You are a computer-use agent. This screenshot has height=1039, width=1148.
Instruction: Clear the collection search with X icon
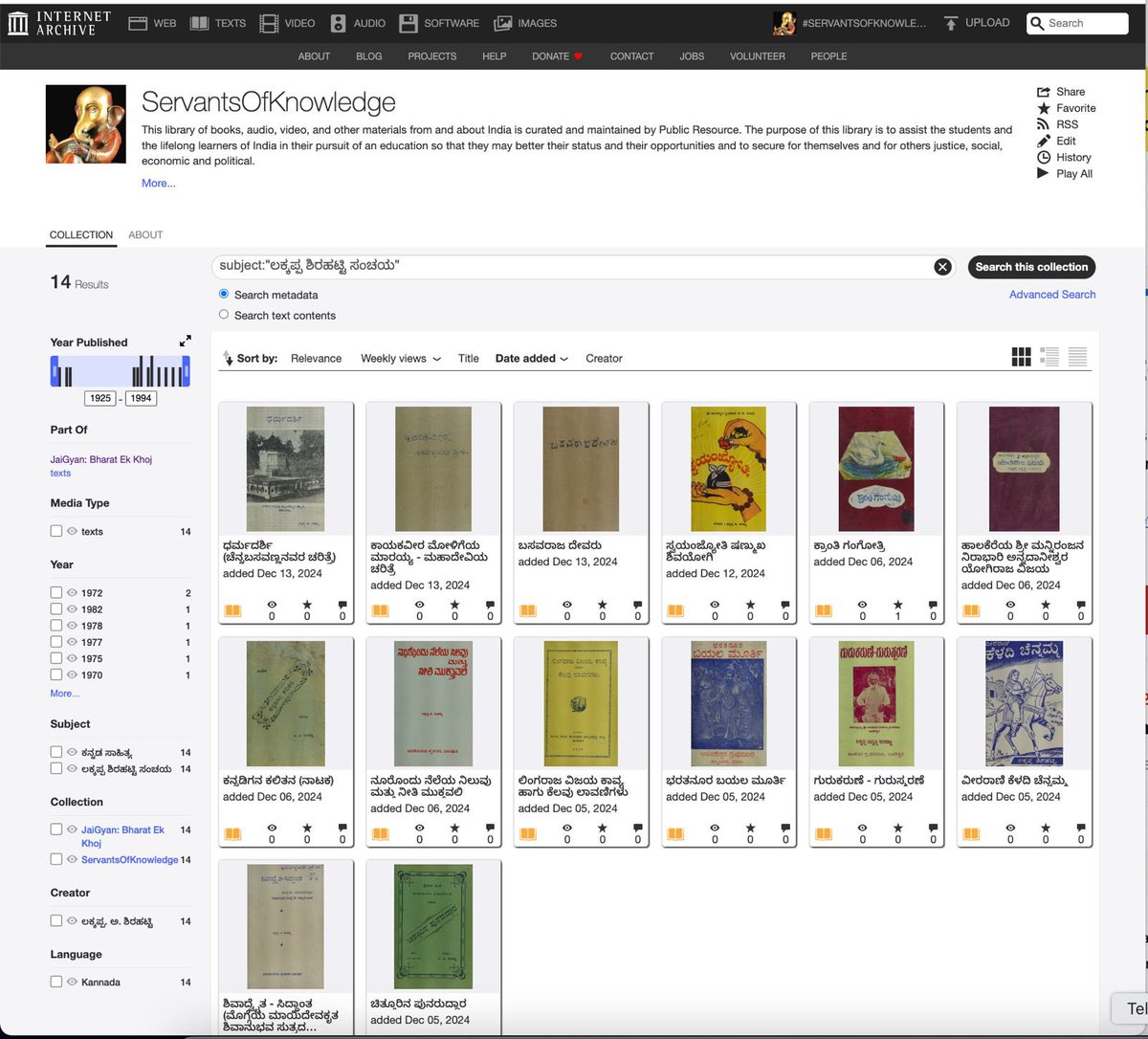pos(942,267)
